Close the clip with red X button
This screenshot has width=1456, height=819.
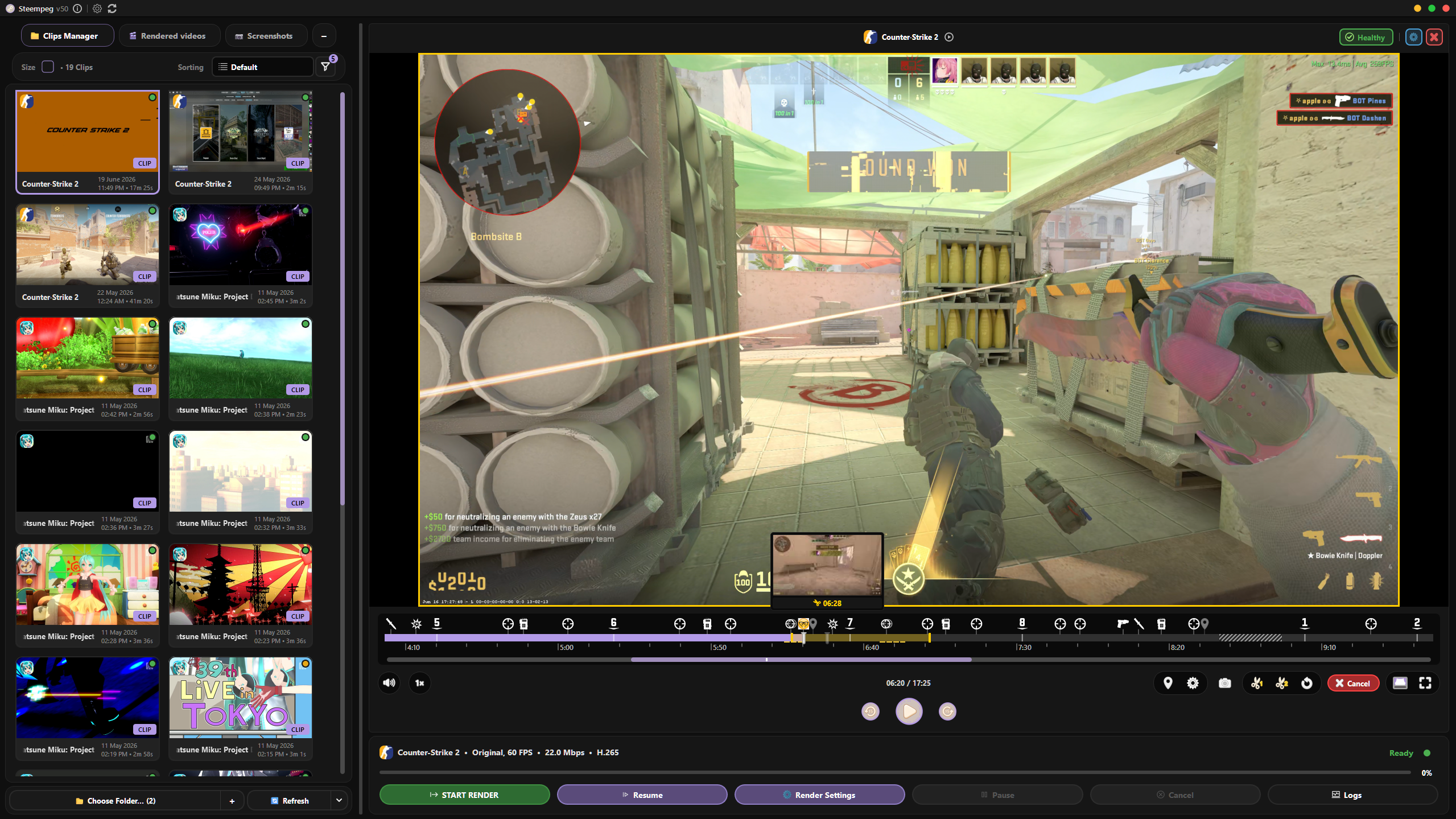pos(1434,37)
